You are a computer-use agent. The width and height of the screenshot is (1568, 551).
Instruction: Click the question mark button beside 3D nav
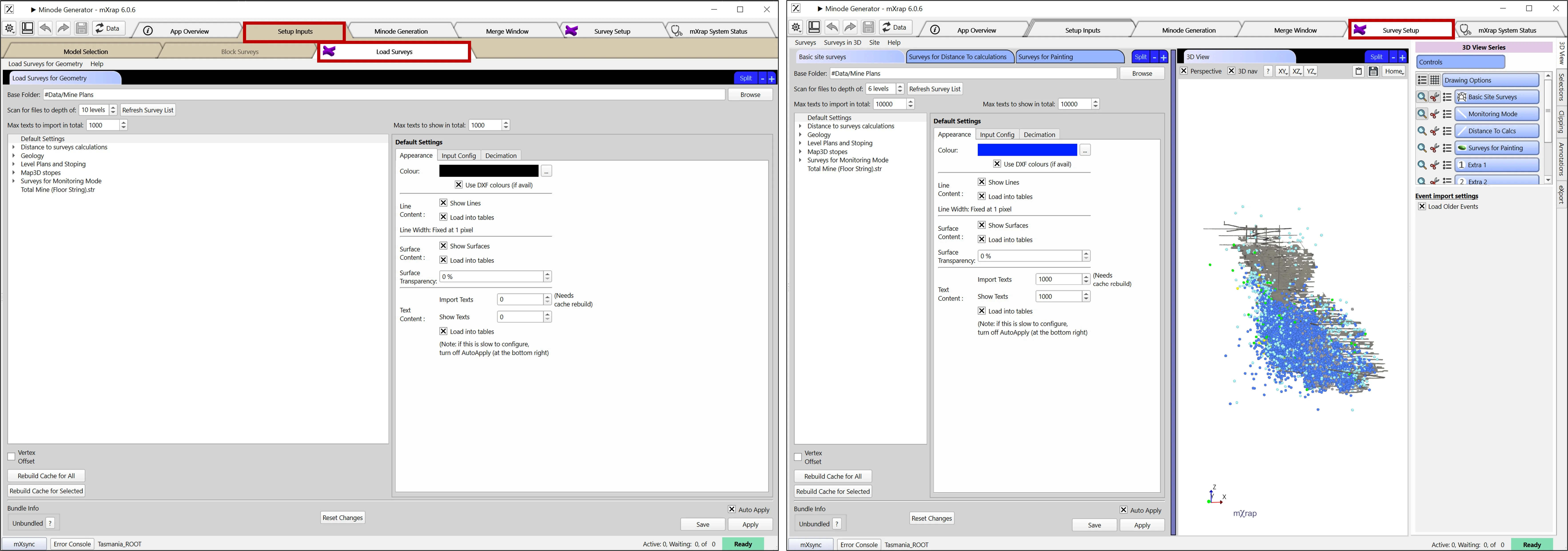(x=1268, y=72)
